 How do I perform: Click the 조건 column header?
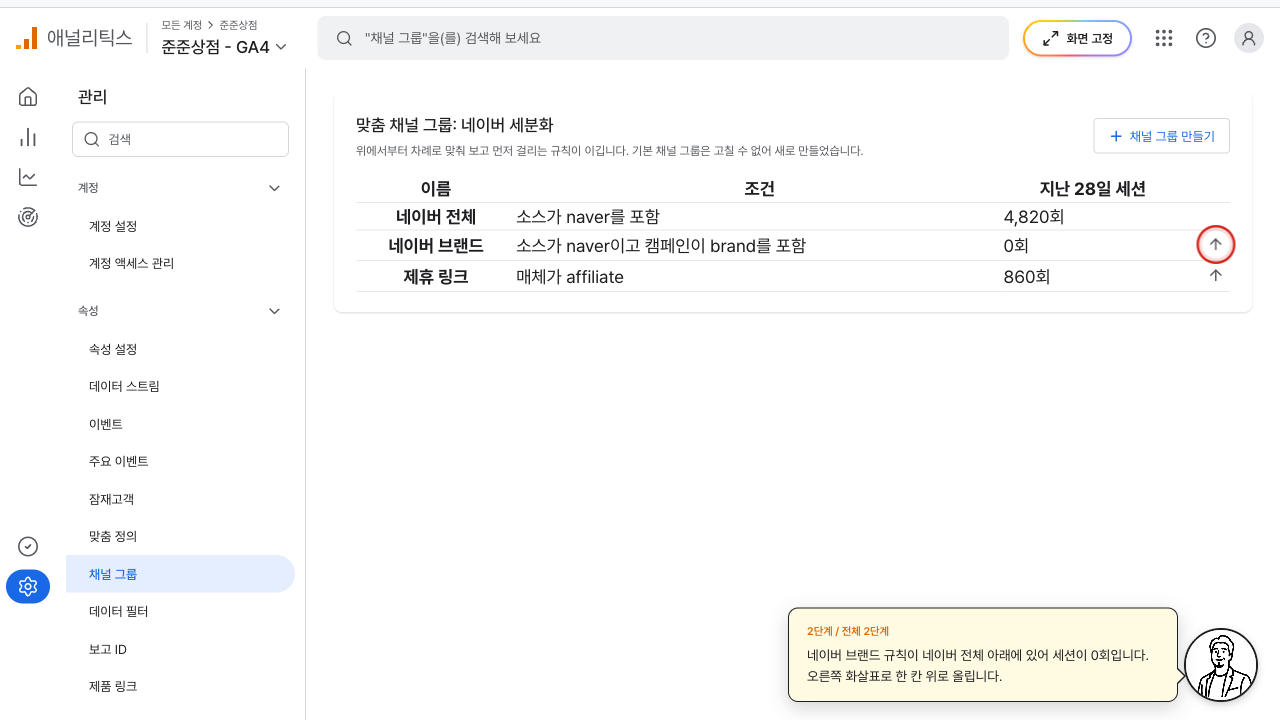point(759,189)
